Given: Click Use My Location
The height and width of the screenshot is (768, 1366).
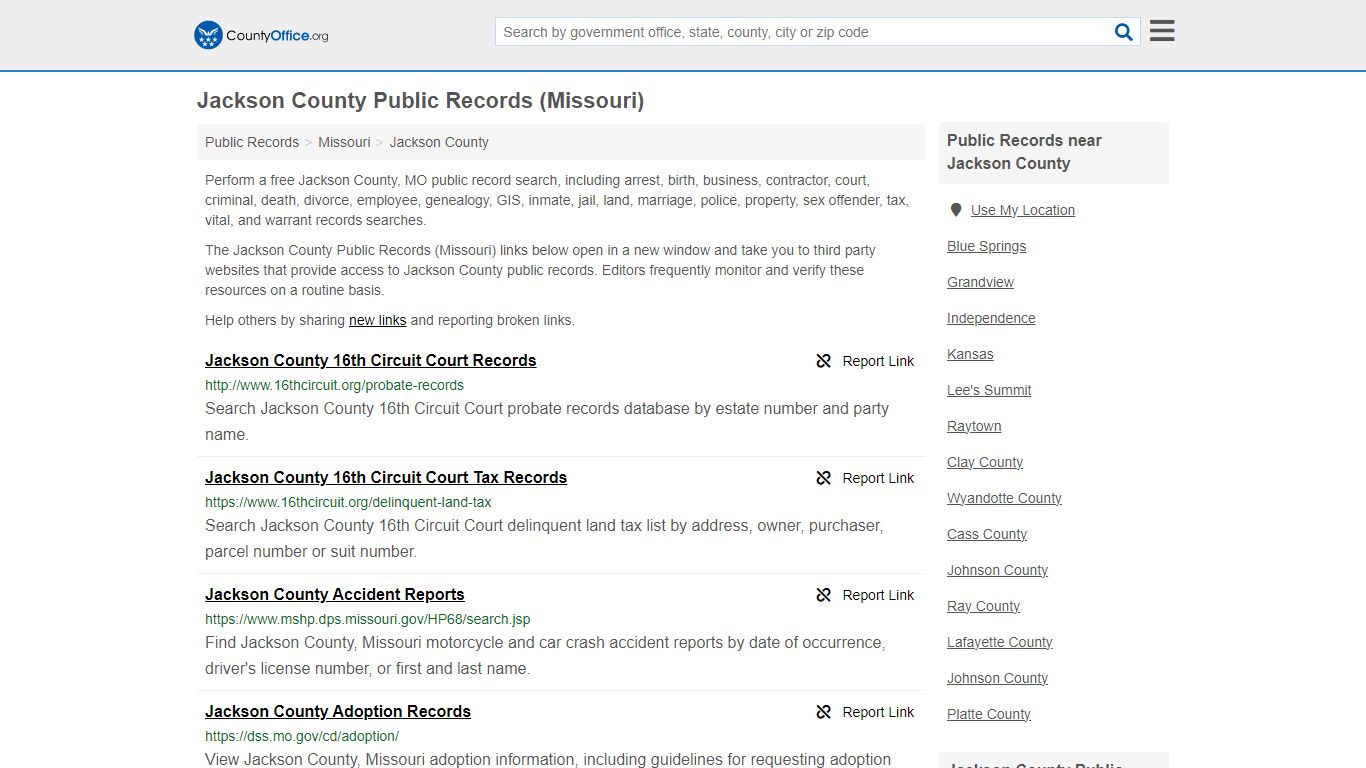Looking at the screenshot, I should coord(1023,210).
